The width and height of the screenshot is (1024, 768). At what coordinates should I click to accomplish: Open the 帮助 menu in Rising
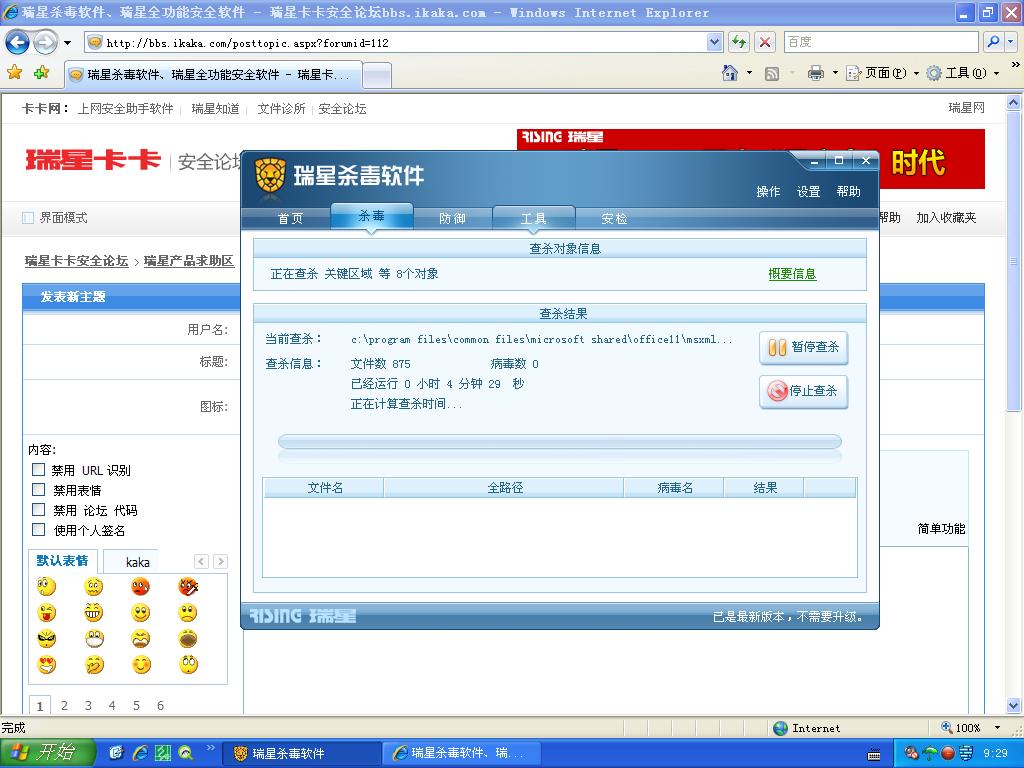(x=848, y=191)
